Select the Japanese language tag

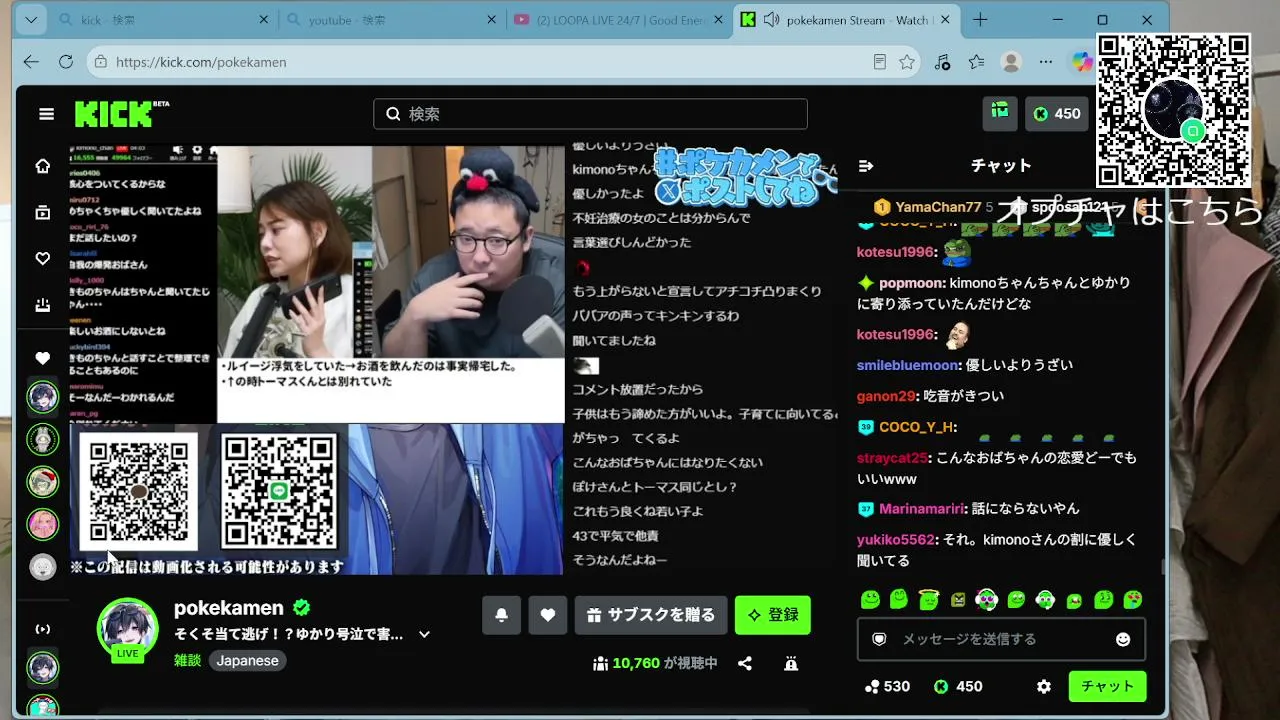(248, 661)
